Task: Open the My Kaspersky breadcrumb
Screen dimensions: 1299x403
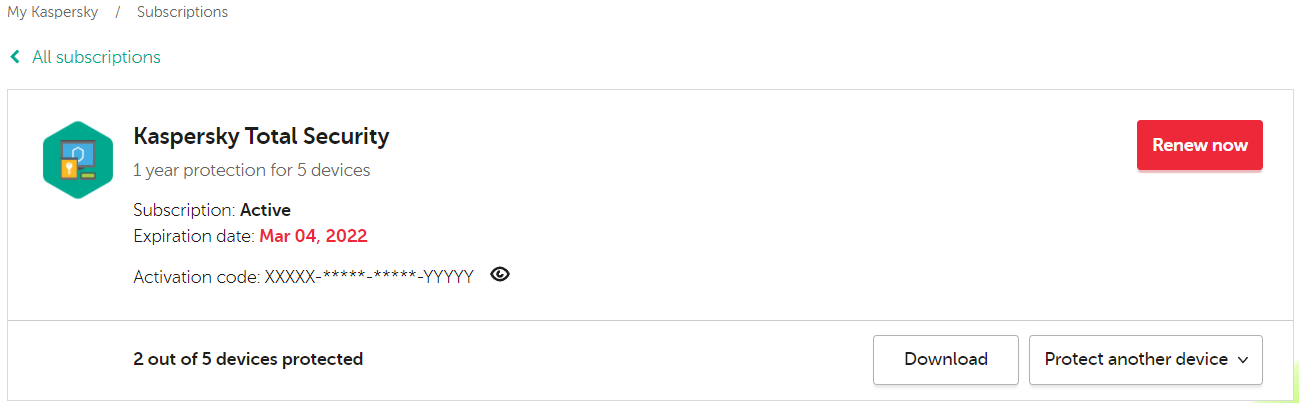Action: (x=52, y=13)
